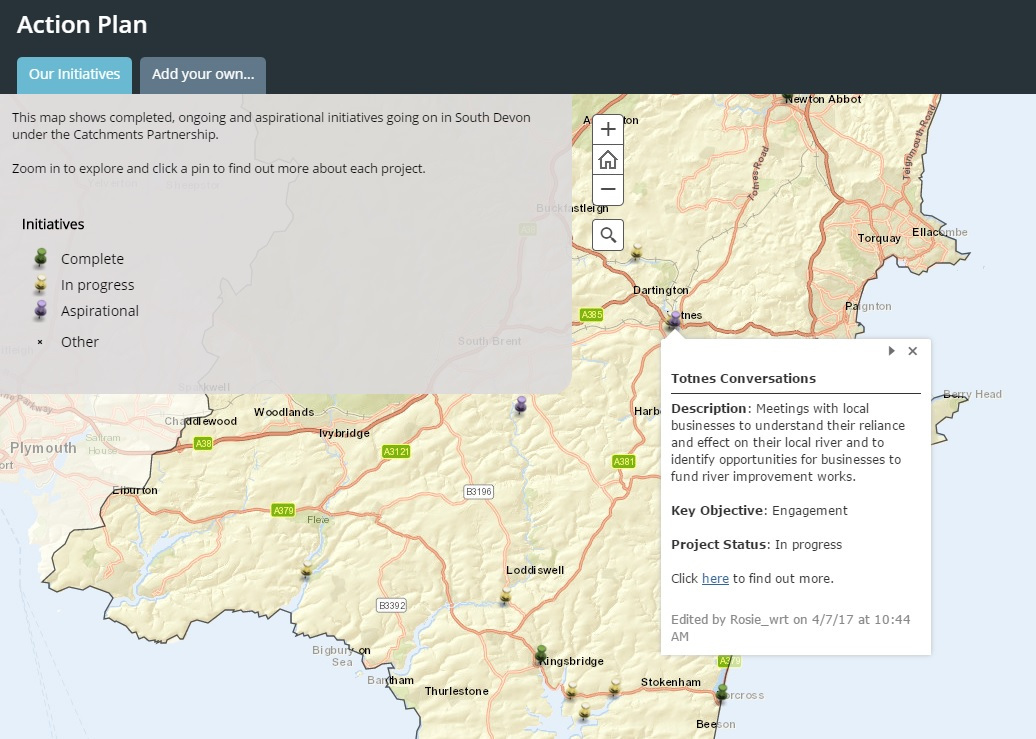Click the Plymouth map label

pos(43,447)
